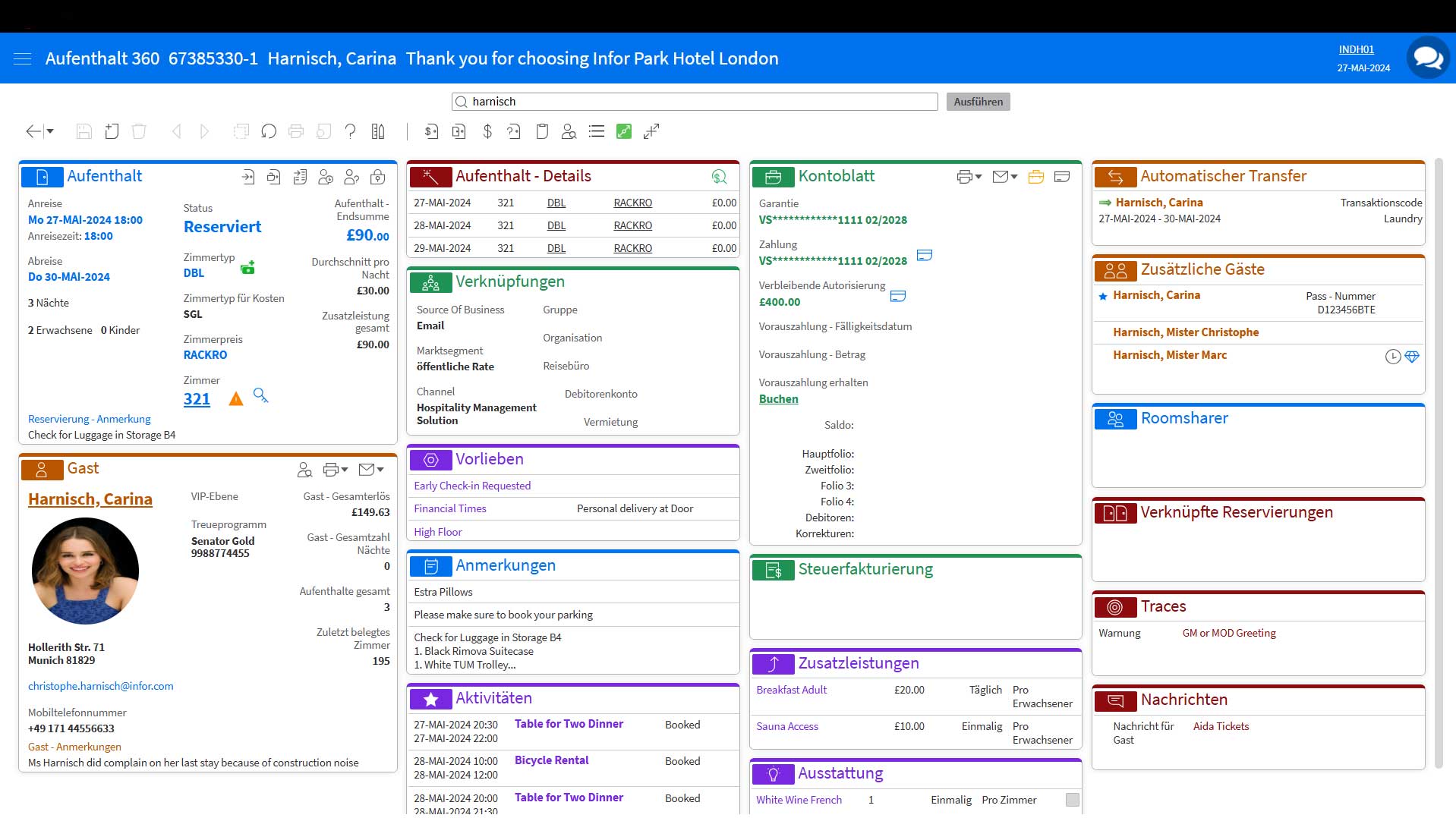Click the question mark help icon

pyautogui.click(x=350, y=131)
